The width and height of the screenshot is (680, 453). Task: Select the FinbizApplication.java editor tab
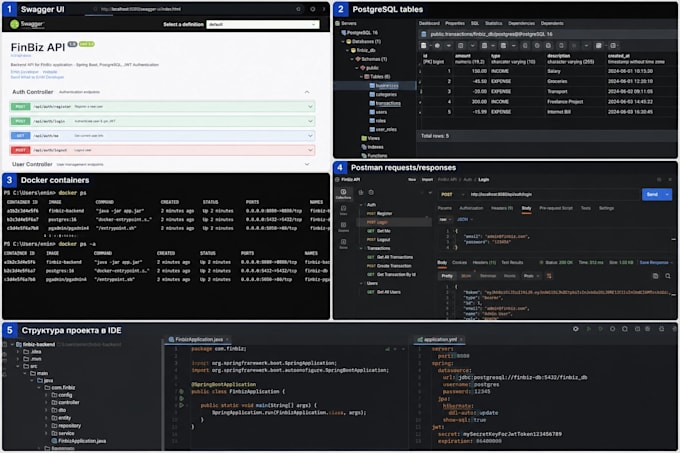coord(199,339)
